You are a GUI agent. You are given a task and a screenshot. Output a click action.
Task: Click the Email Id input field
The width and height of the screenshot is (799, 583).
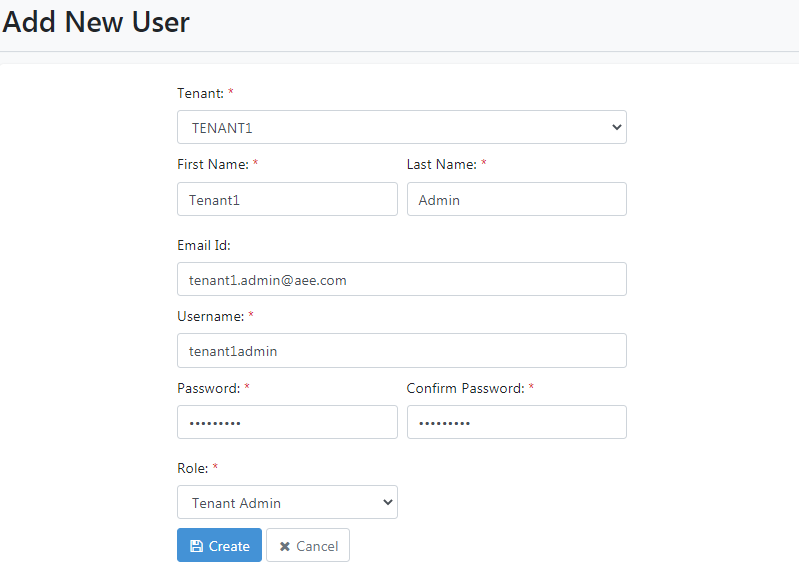pyautogui.click(x=402, y=279)
